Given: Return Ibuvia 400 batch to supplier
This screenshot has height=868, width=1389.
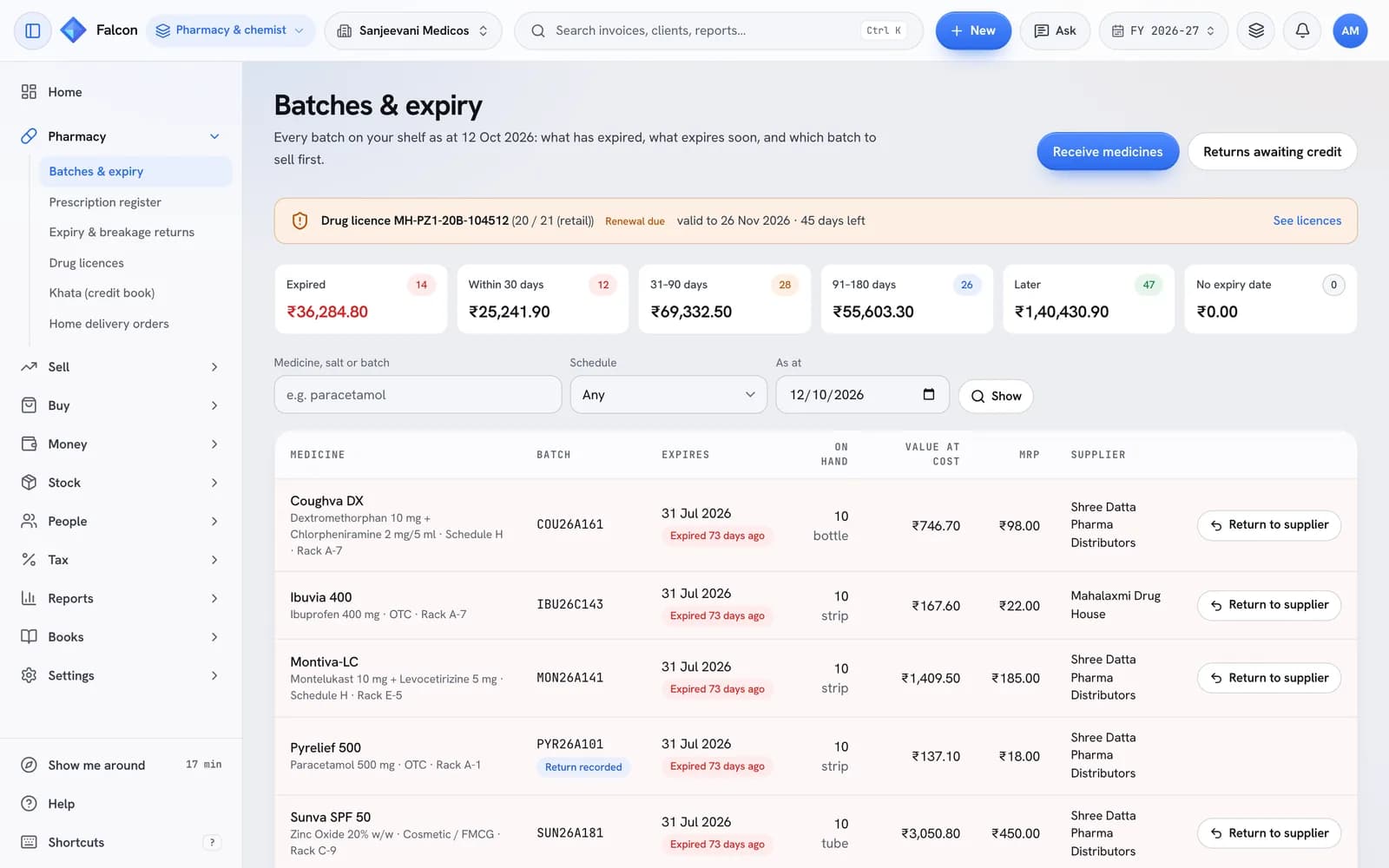Looking at the screenshot, I should (1269, 605).
